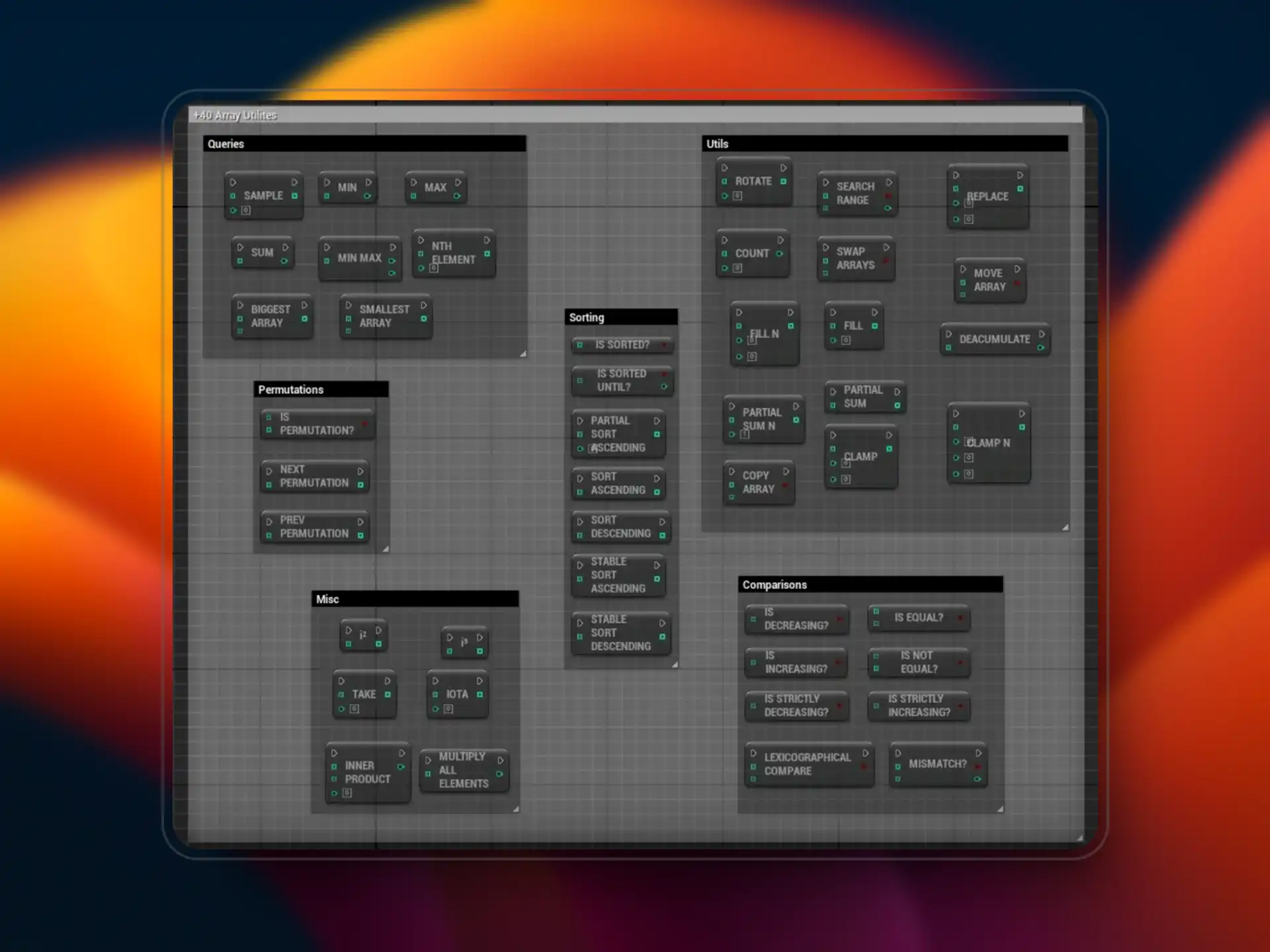Select the Utils comment header
The width and height of the screenshot is (1270, 952).
click(884, 143)
